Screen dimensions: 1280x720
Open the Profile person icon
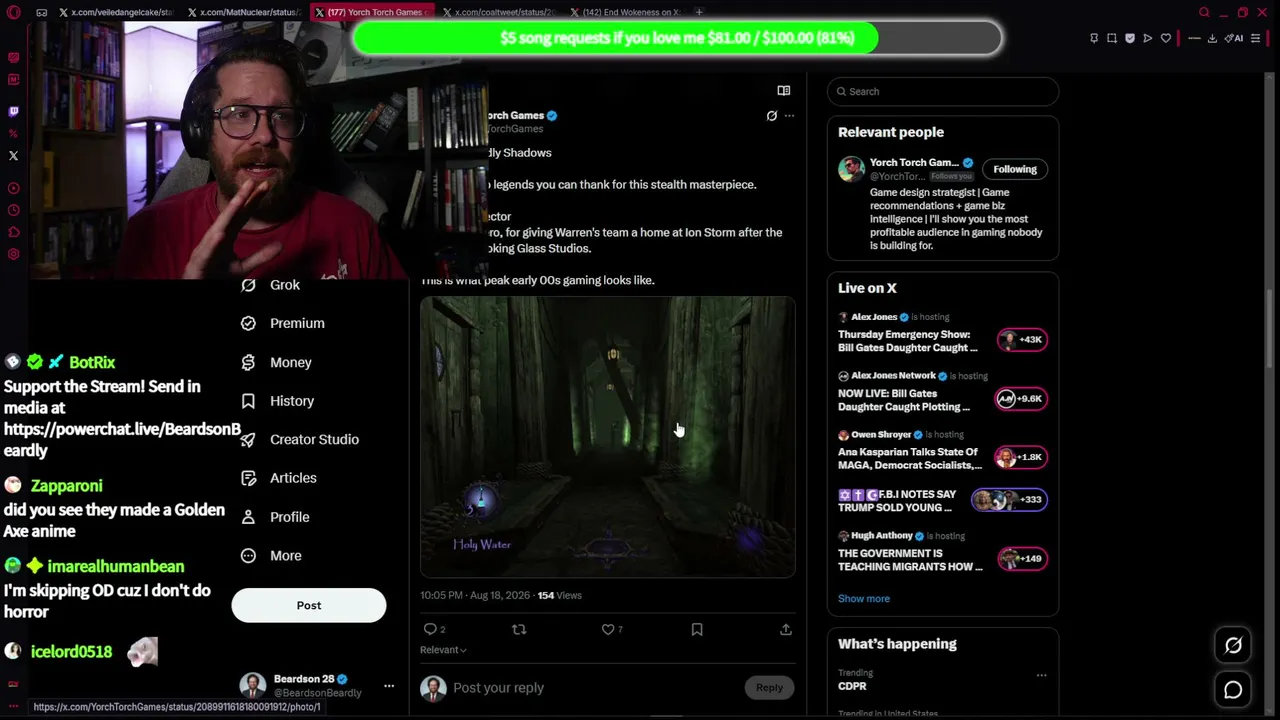[x=248, y=517]
